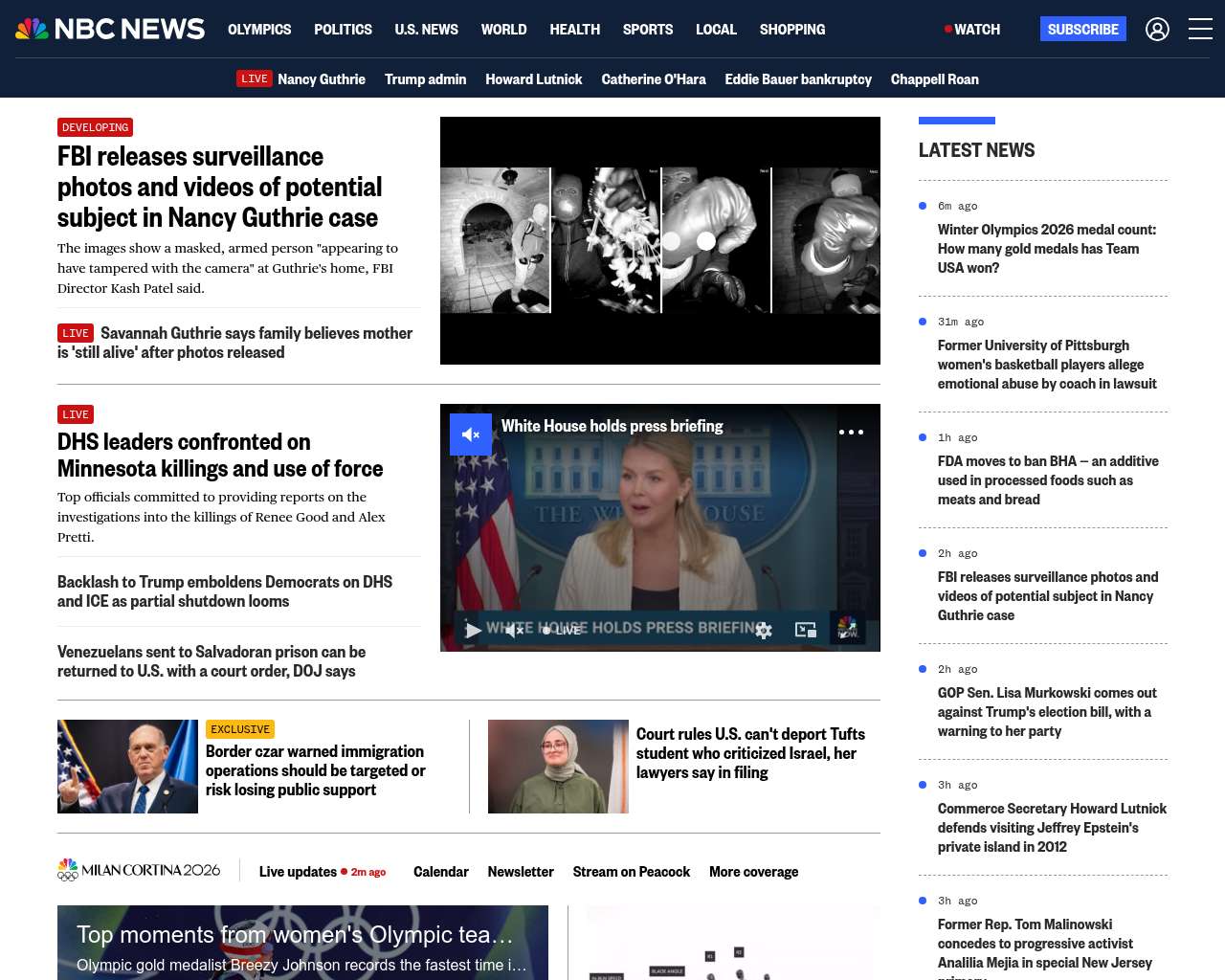Open the LIVE Nancy Guthrie trending topic
Screen dimensions: 1225x980
[301, 79]
